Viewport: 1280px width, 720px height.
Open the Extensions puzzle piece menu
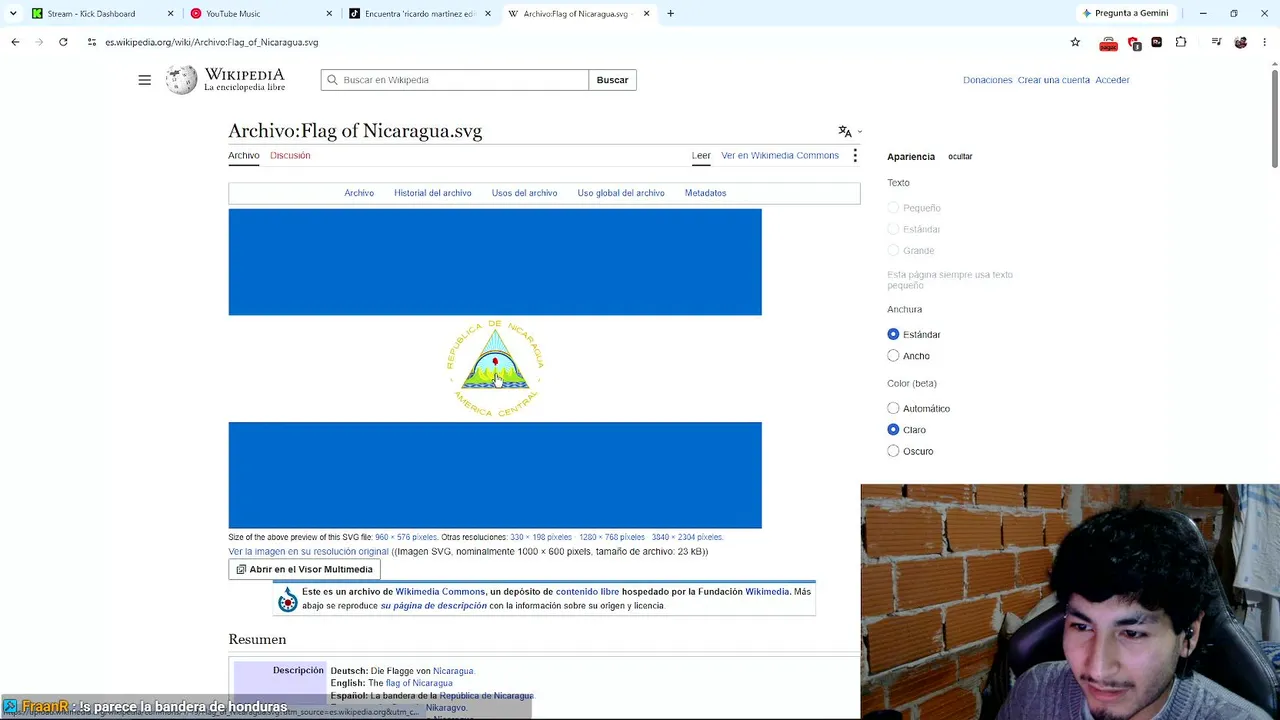[1181, 42]
